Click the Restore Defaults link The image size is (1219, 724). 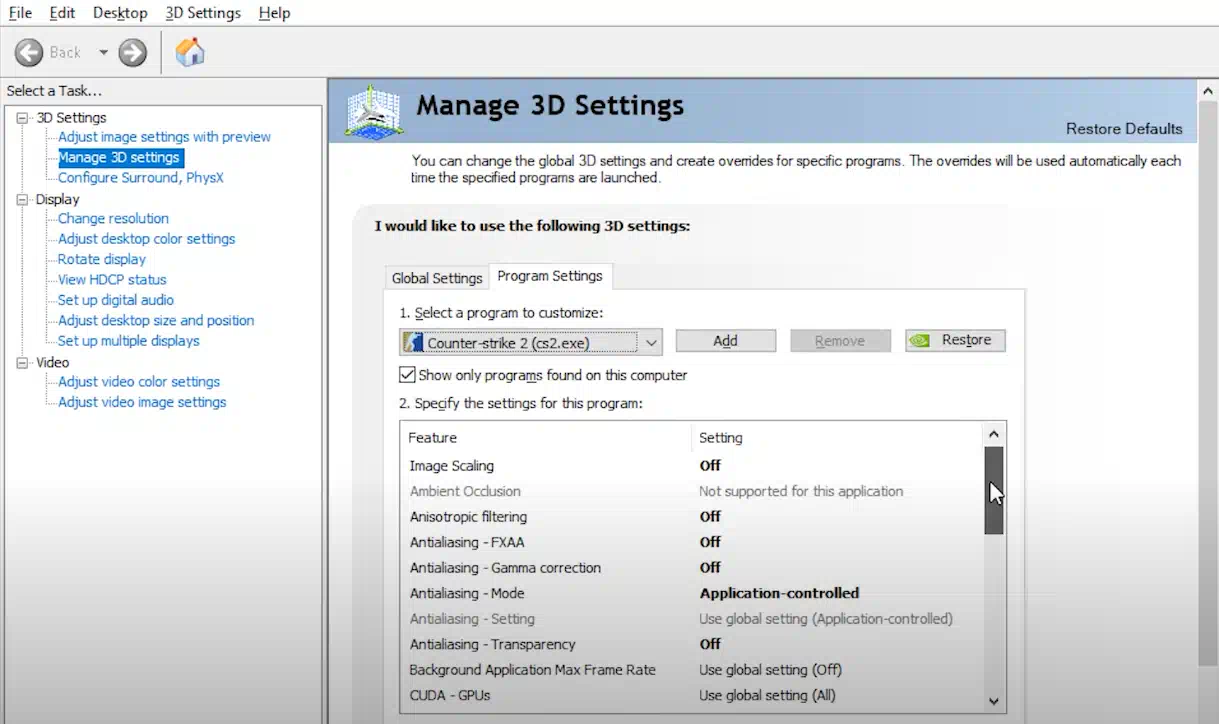click(x=1123, y=129)
